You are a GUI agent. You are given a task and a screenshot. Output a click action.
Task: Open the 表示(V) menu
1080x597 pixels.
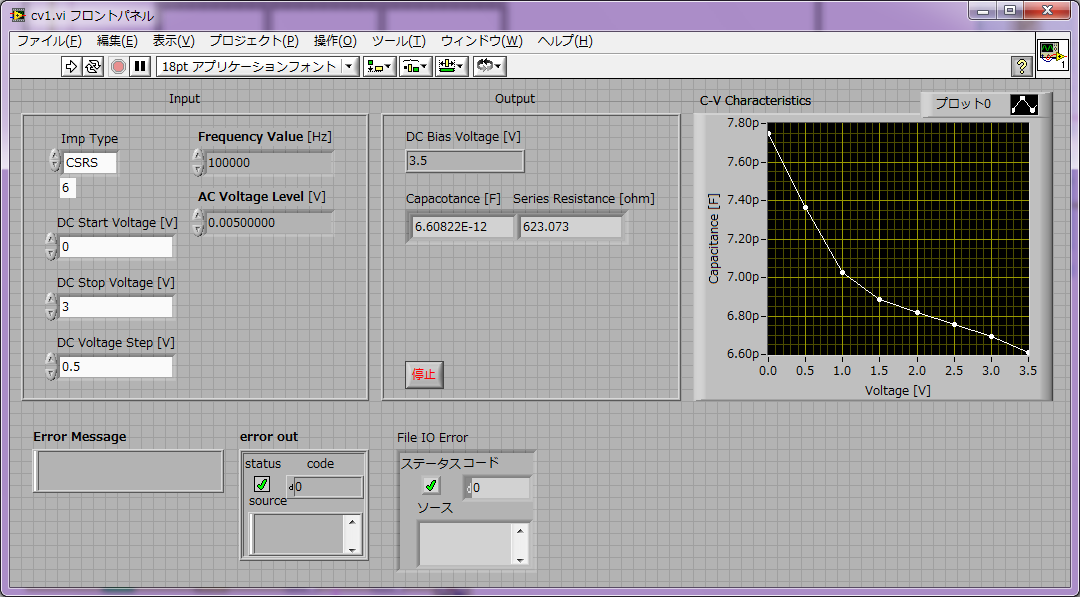tap(174, 41)
